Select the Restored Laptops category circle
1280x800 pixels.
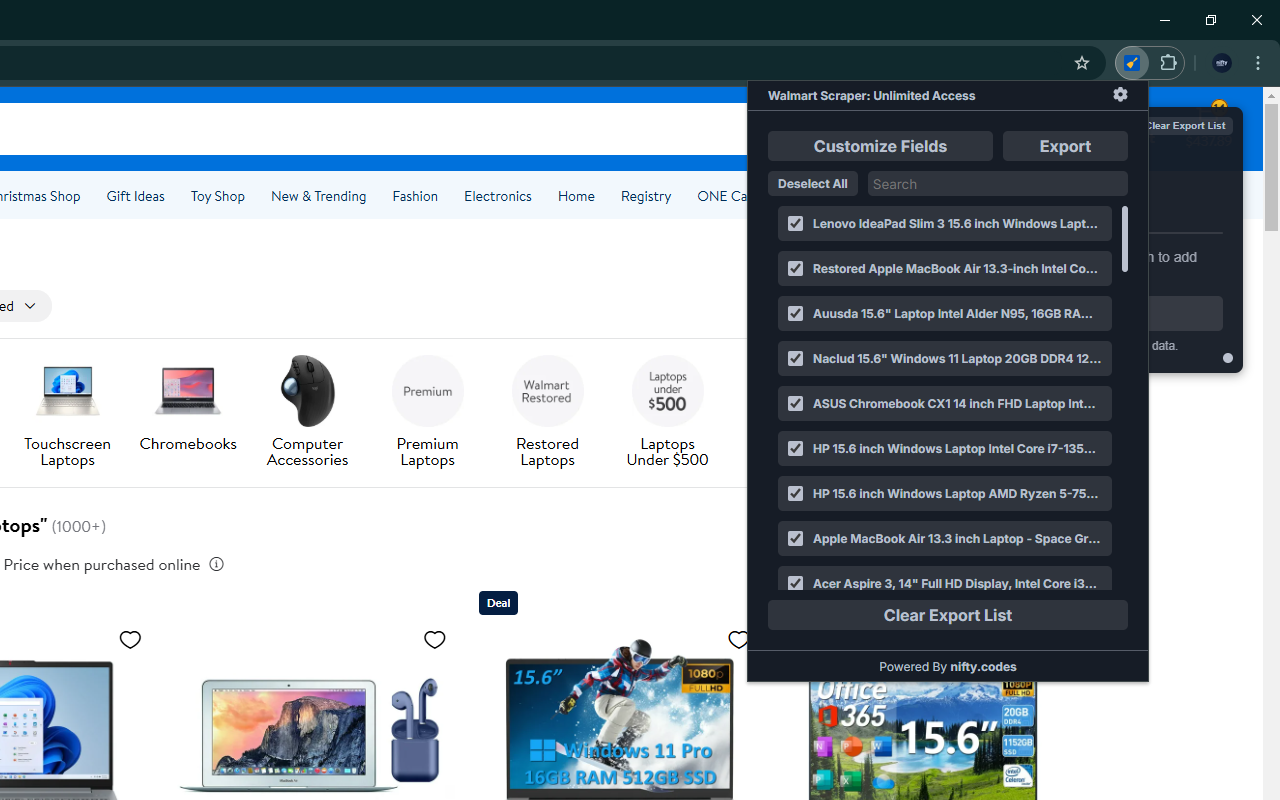click(547, 390)
